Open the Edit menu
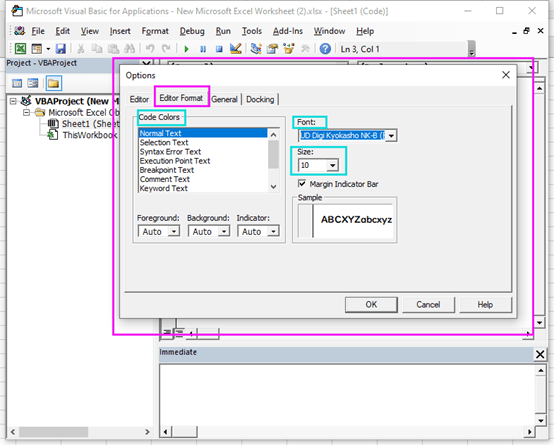The image size is (554, 445). pyautogui.click(x=63, y=31)
